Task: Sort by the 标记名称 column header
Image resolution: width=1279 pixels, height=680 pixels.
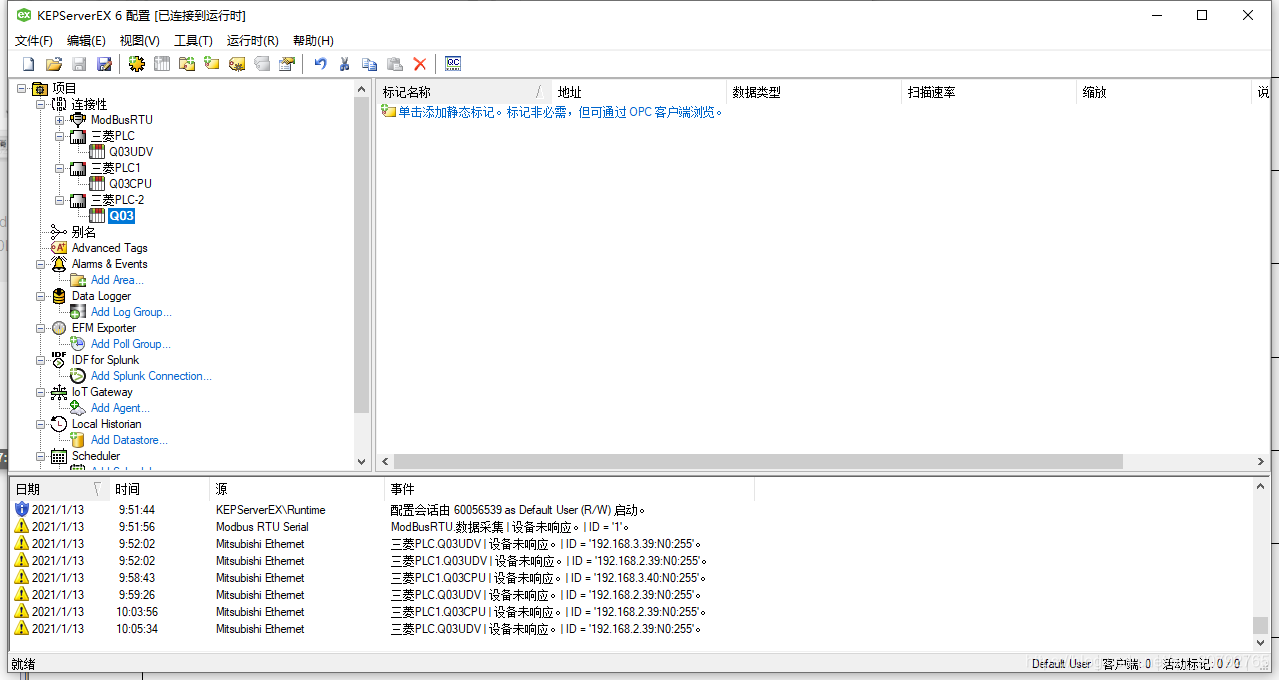Action: click(x=464, y=92)
